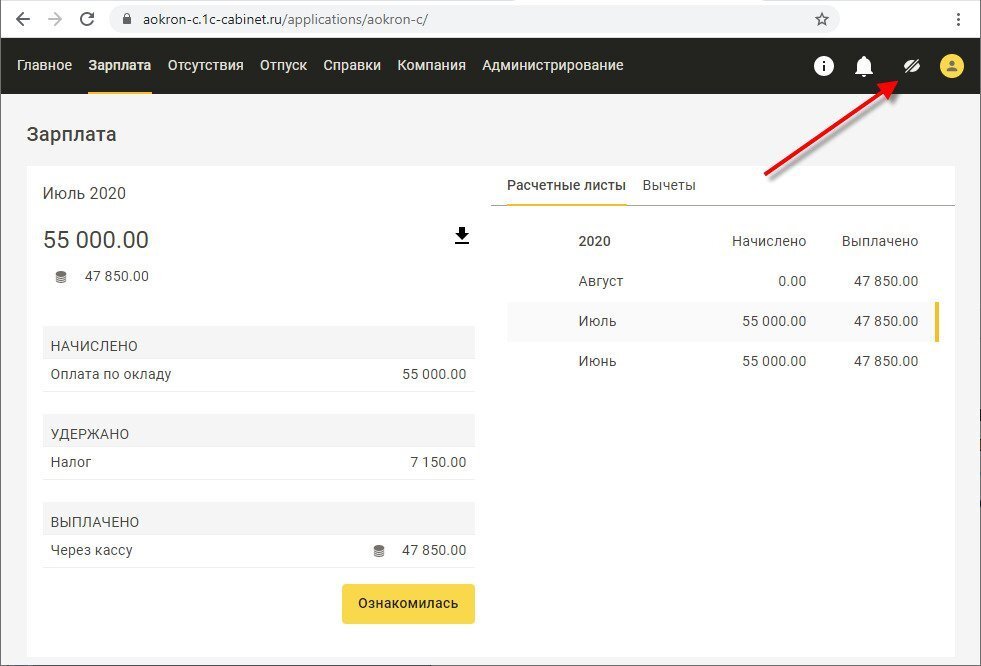This screenshot has height=666, width=981.
Task: Click the browser forward arrow
Action: [55, 19]
